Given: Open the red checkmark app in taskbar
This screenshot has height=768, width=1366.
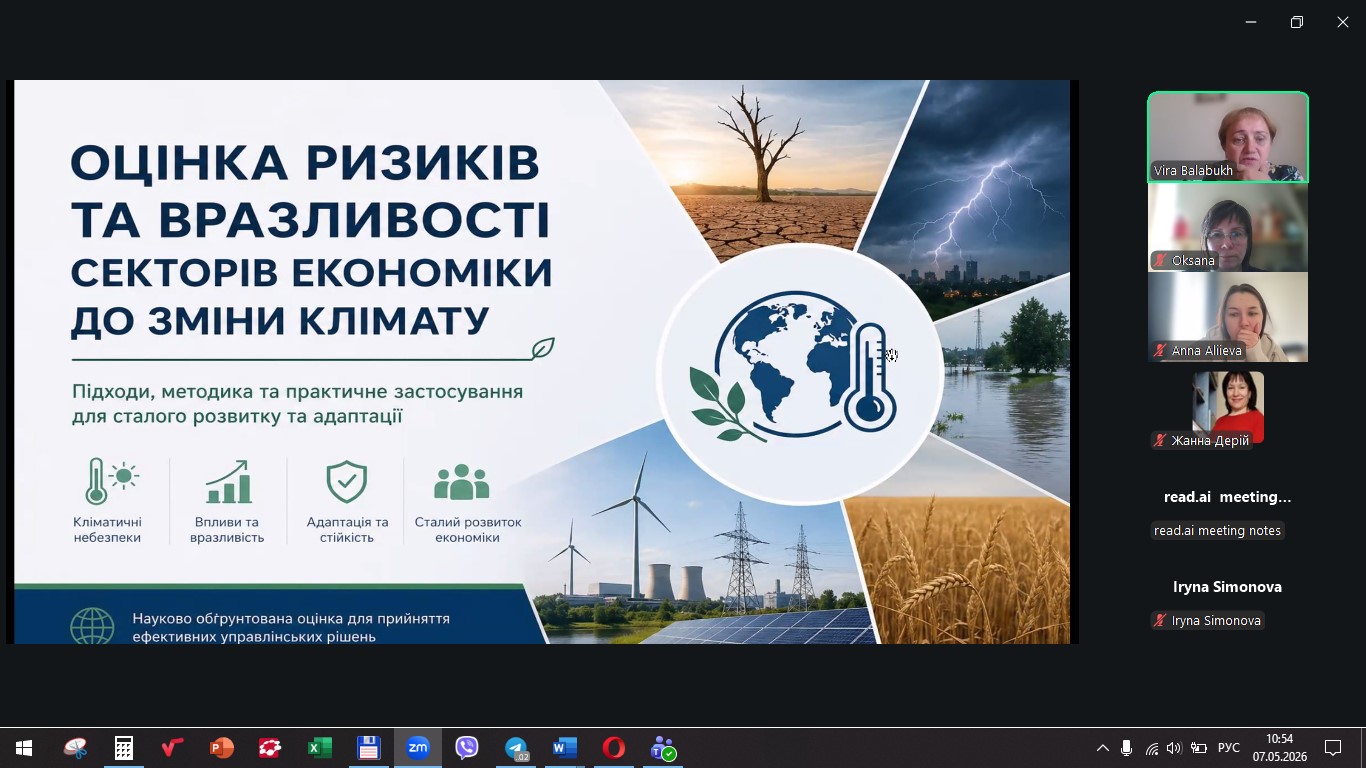Looking at the screenshot, I should click(x=173, y=748).
